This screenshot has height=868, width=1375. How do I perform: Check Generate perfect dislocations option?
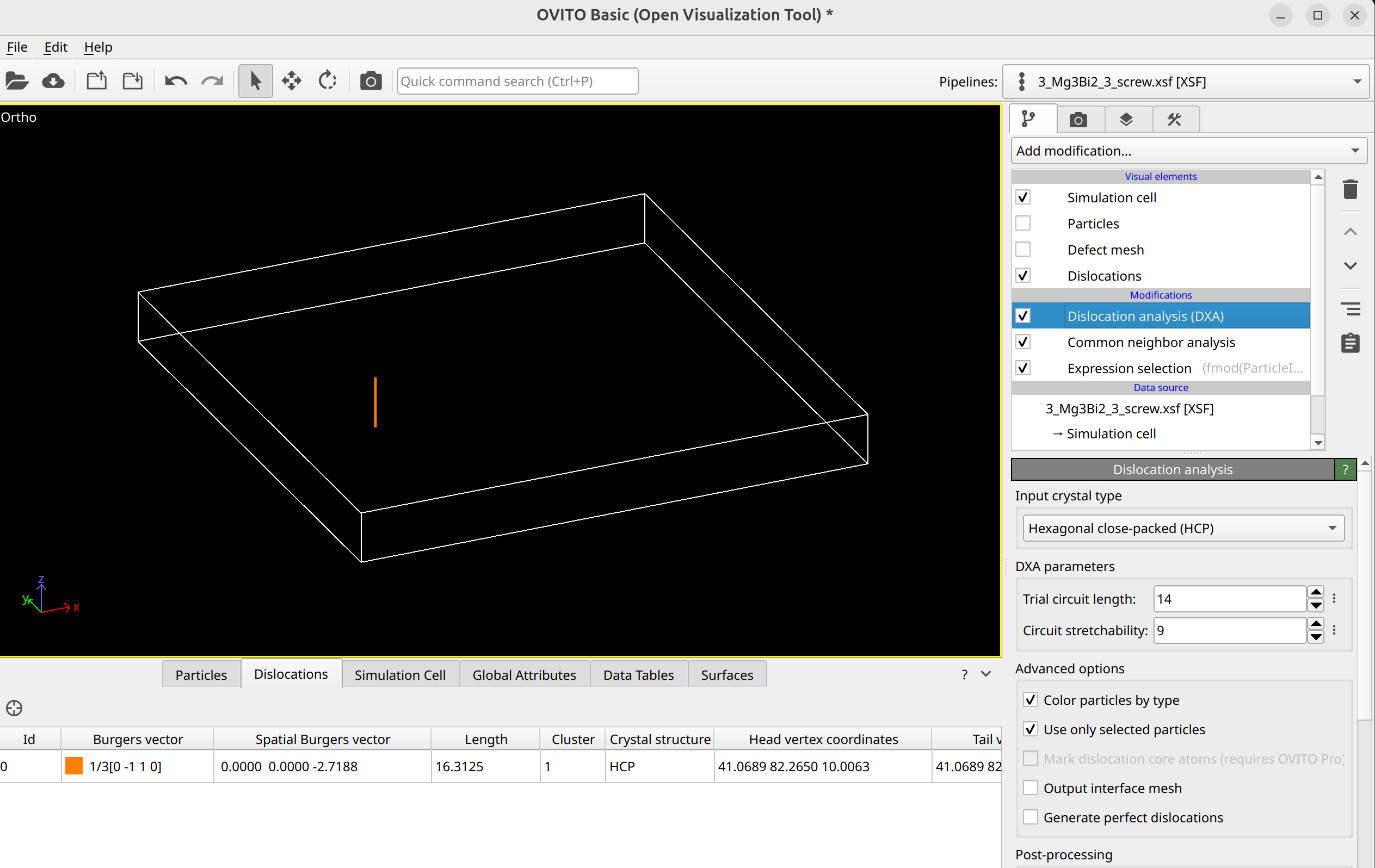point(1031,817)
